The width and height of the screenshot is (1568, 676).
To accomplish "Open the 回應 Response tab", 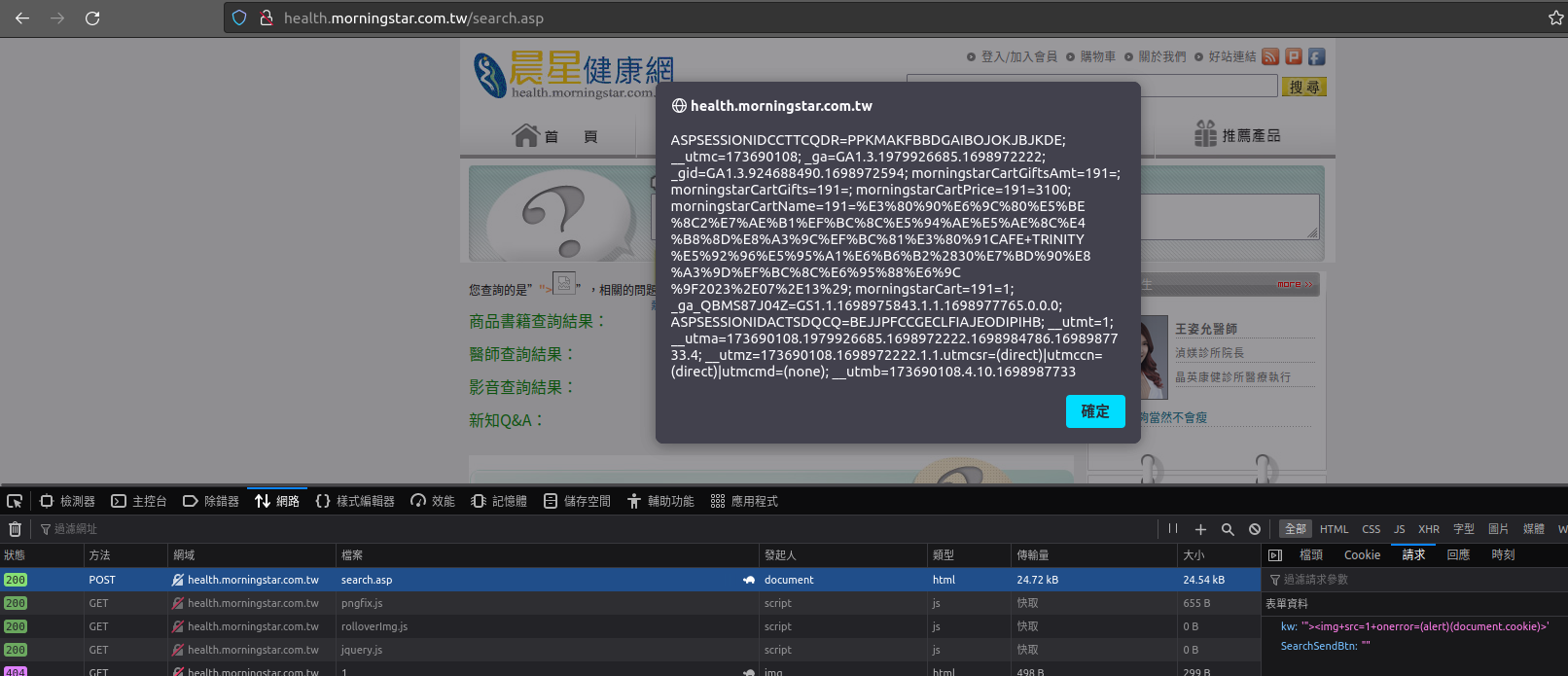I will pos(1458,555).
